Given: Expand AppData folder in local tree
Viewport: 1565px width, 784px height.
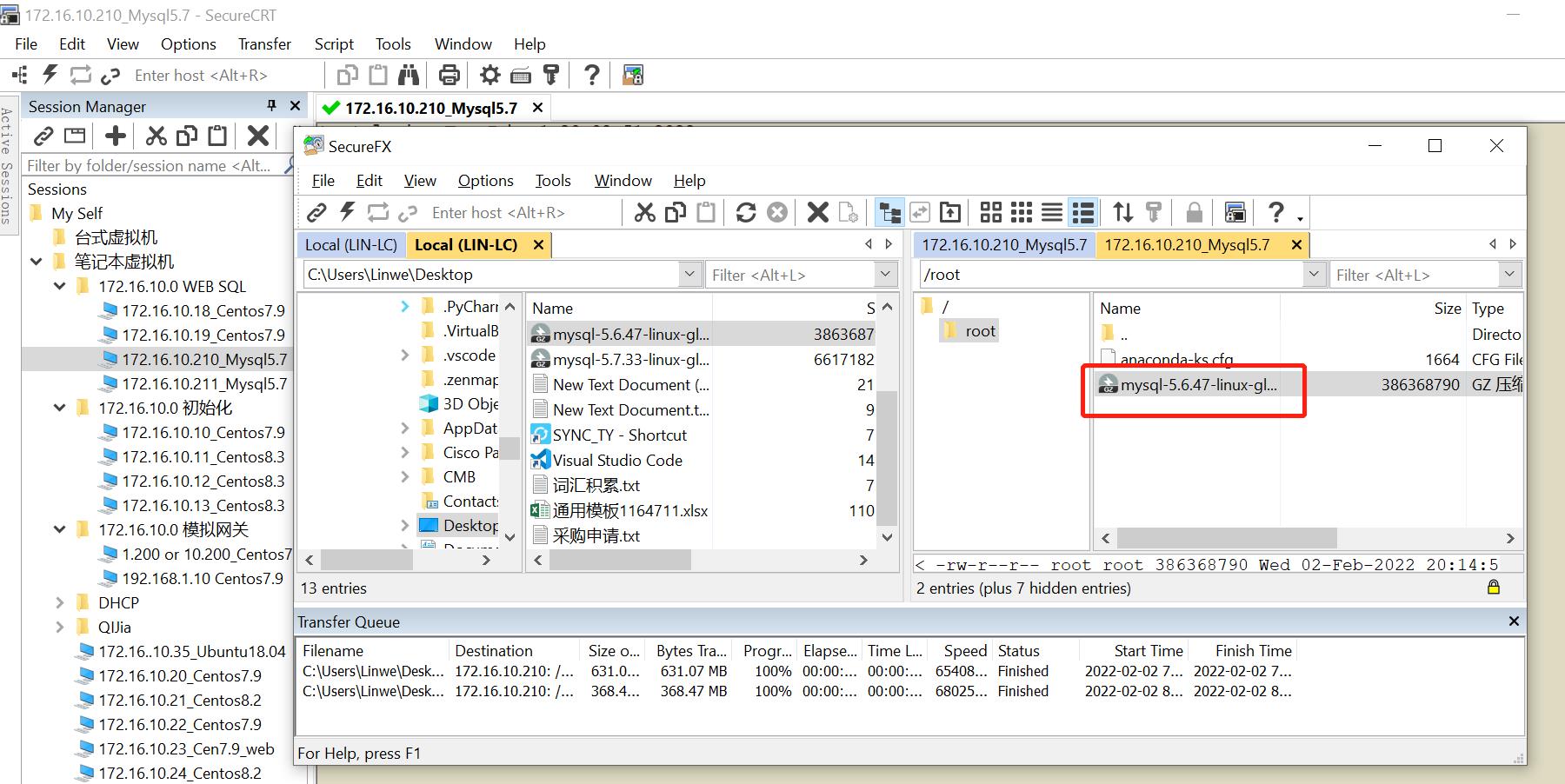Looking at the screenshot, I should point(405,428).
